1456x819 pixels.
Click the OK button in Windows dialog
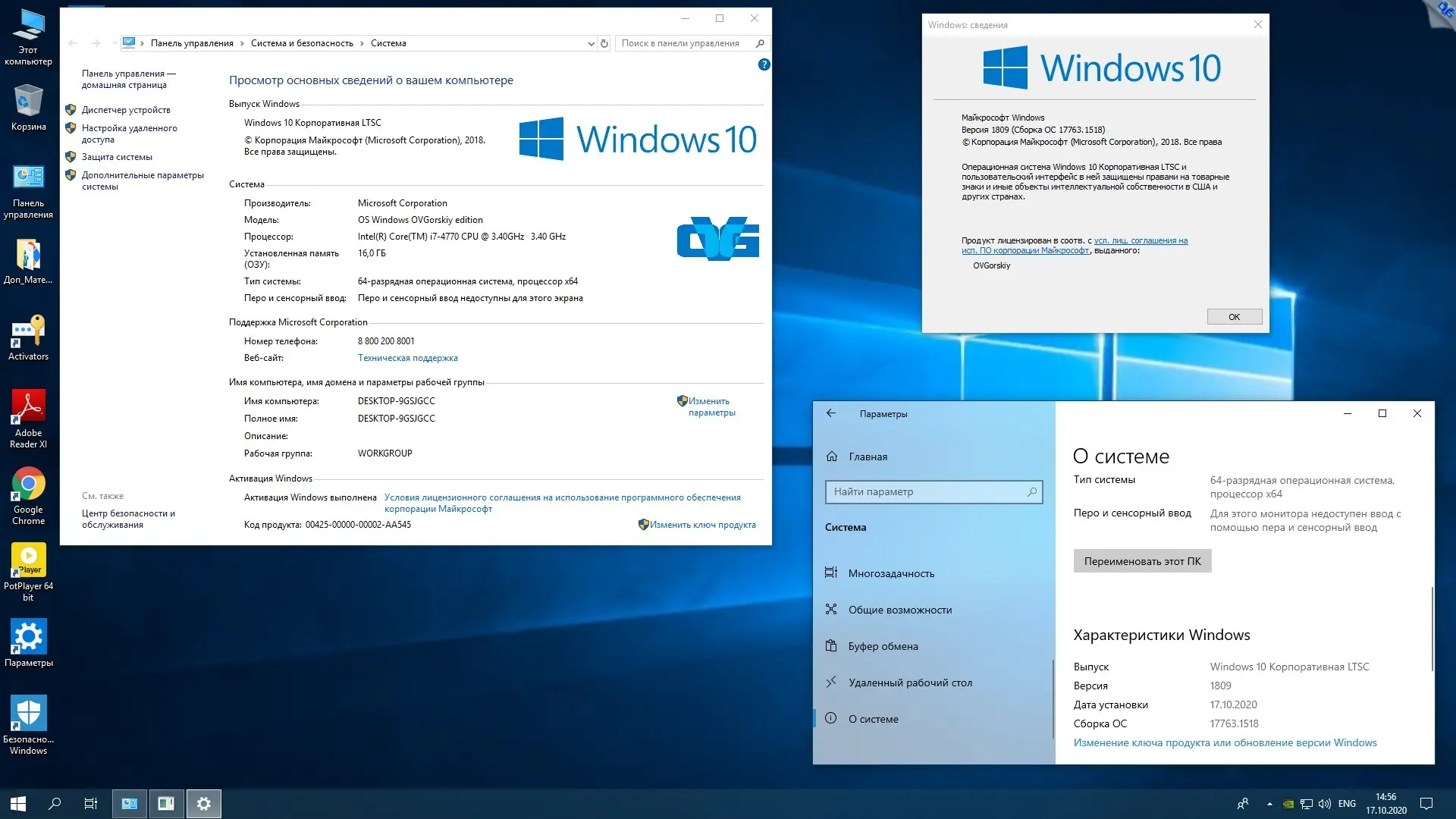point(1234,317)
